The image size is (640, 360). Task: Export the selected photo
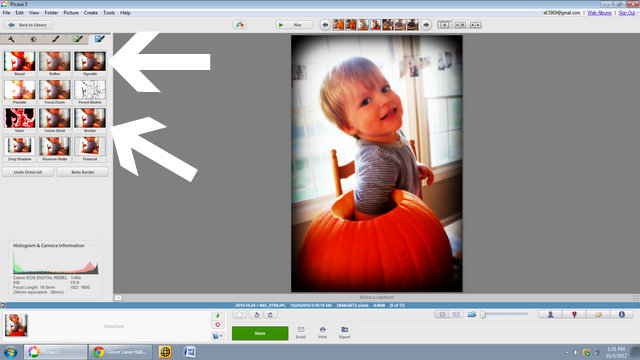click(344, 332)
